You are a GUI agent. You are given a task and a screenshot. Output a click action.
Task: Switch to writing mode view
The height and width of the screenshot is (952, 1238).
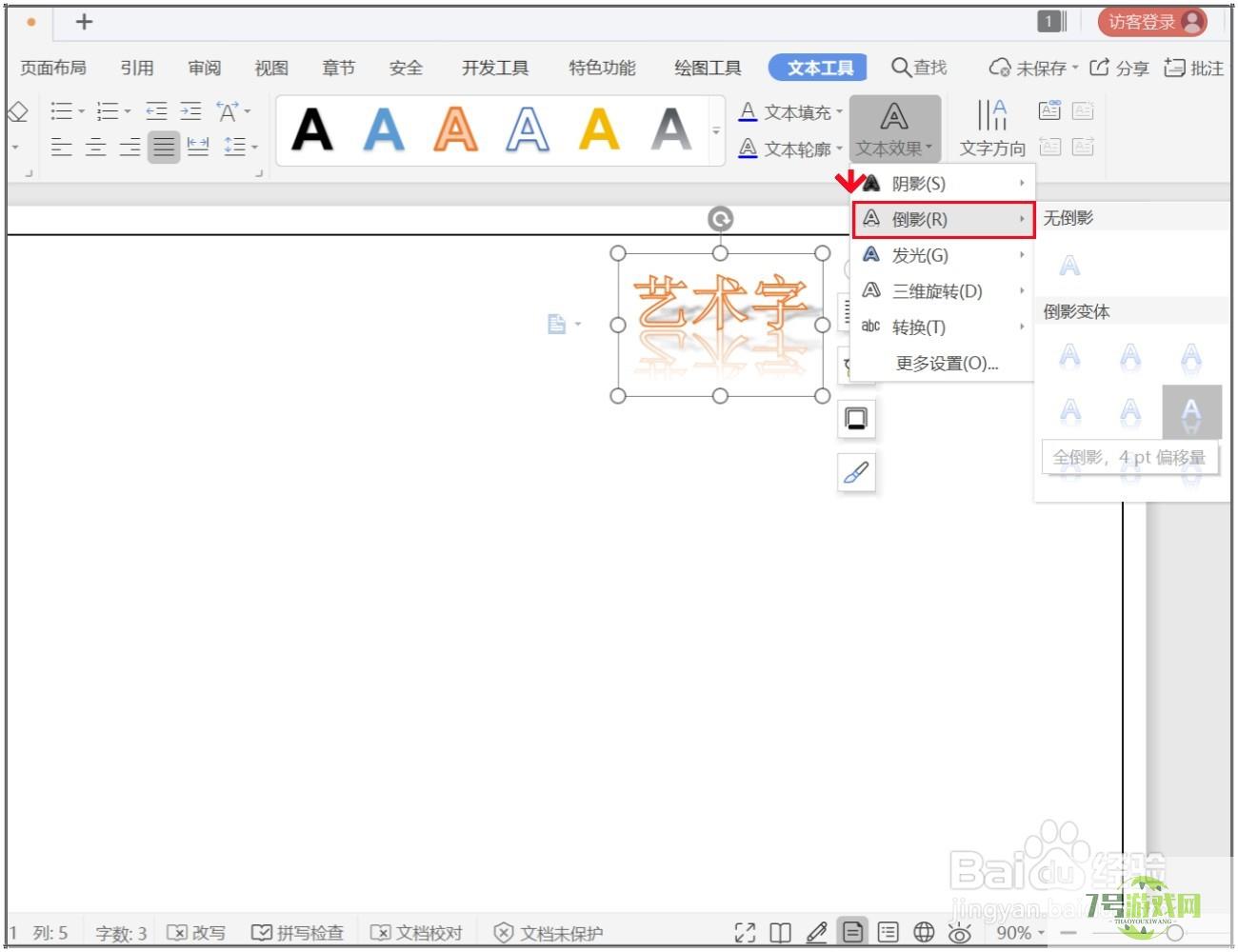tap(816, 933)
